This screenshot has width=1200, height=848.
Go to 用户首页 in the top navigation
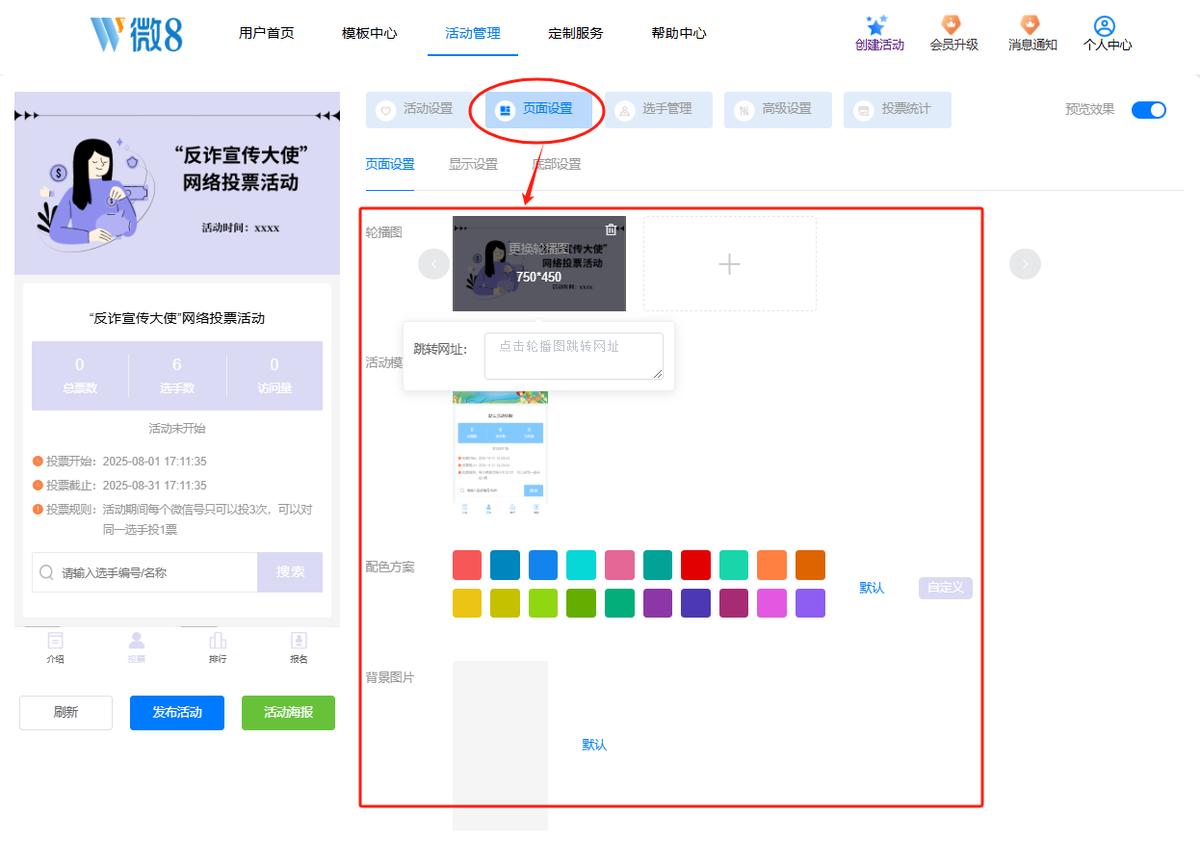[x=267, y=33]
